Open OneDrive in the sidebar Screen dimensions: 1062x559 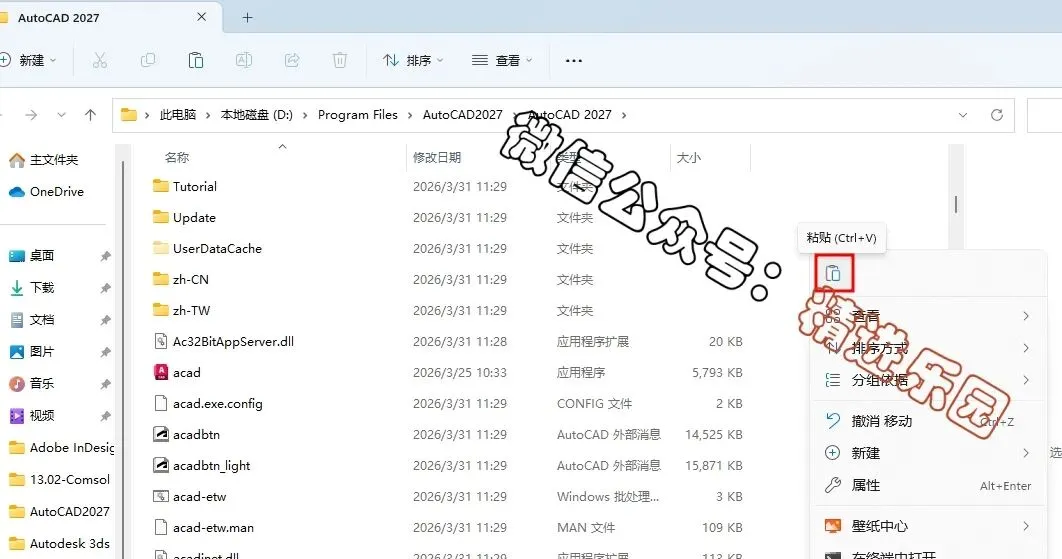(46, 192)
